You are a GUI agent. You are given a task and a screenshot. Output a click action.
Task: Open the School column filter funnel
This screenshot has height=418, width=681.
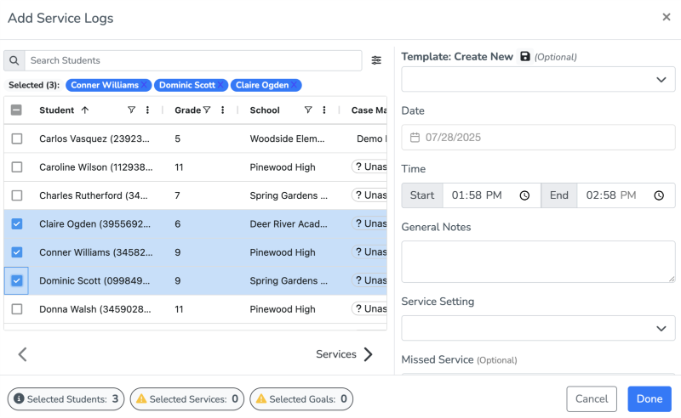point(308,110)
